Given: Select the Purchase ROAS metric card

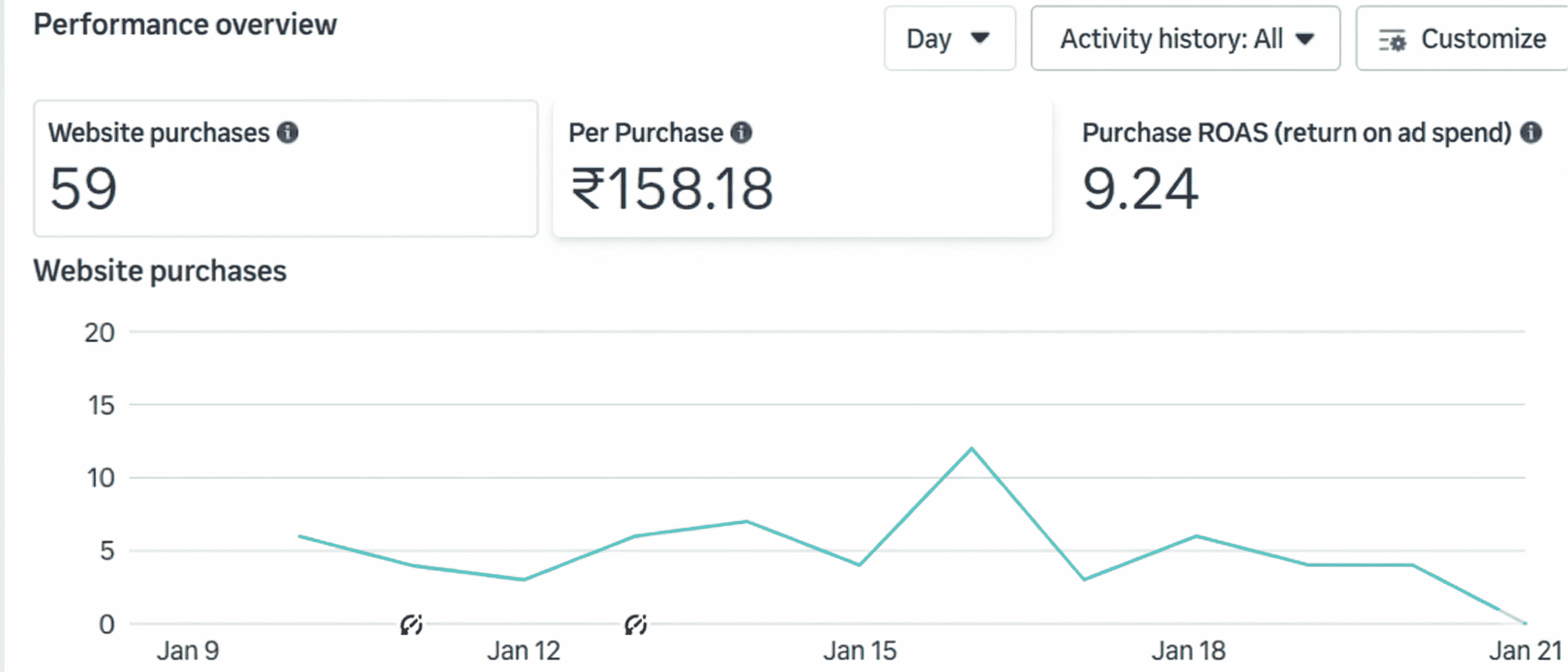Looking at the screenshot, I should click(x=1309, y=168).
